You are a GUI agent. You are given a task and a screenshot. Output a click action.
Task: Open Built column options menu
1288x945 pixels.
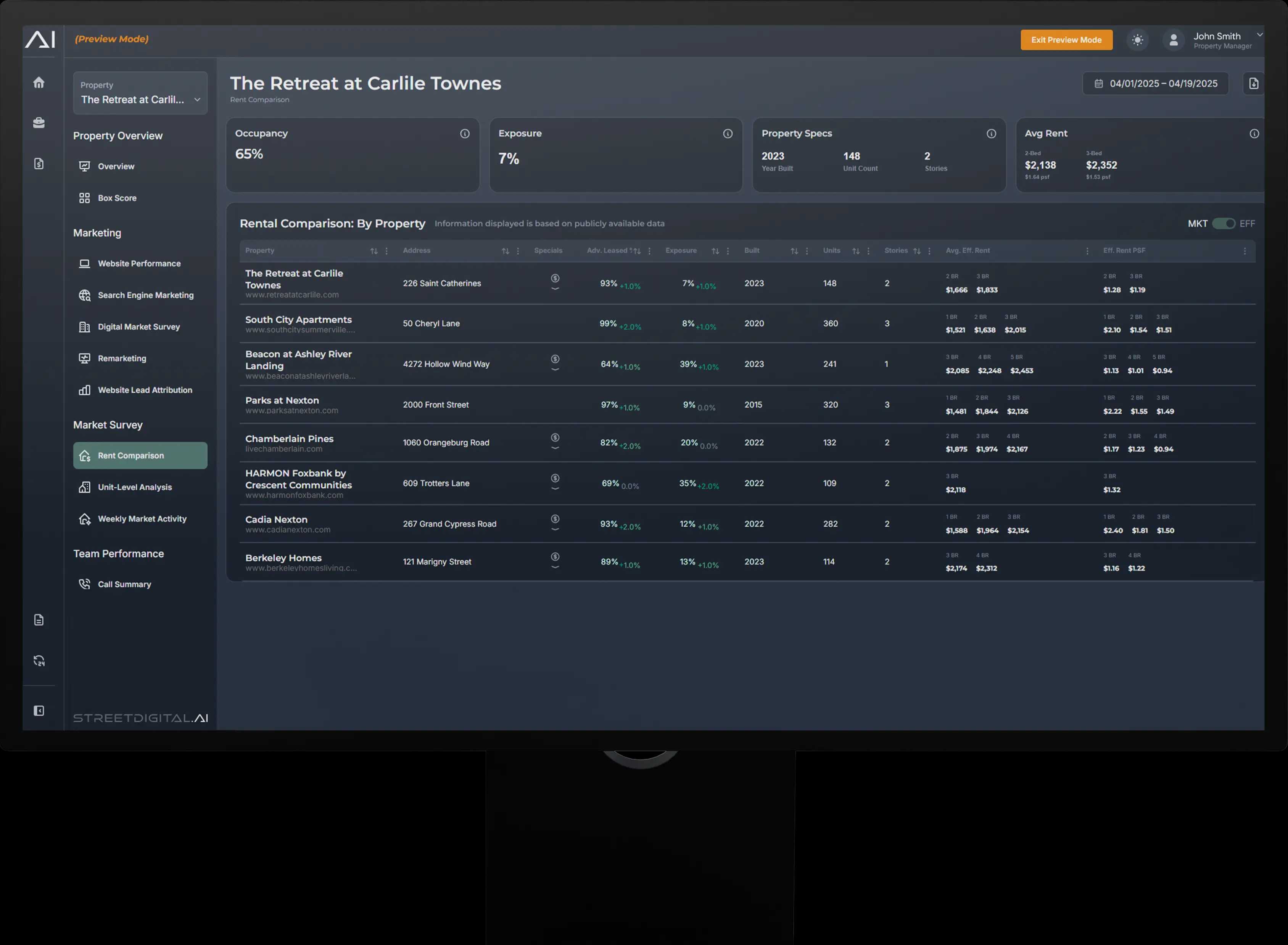[807, 251]
